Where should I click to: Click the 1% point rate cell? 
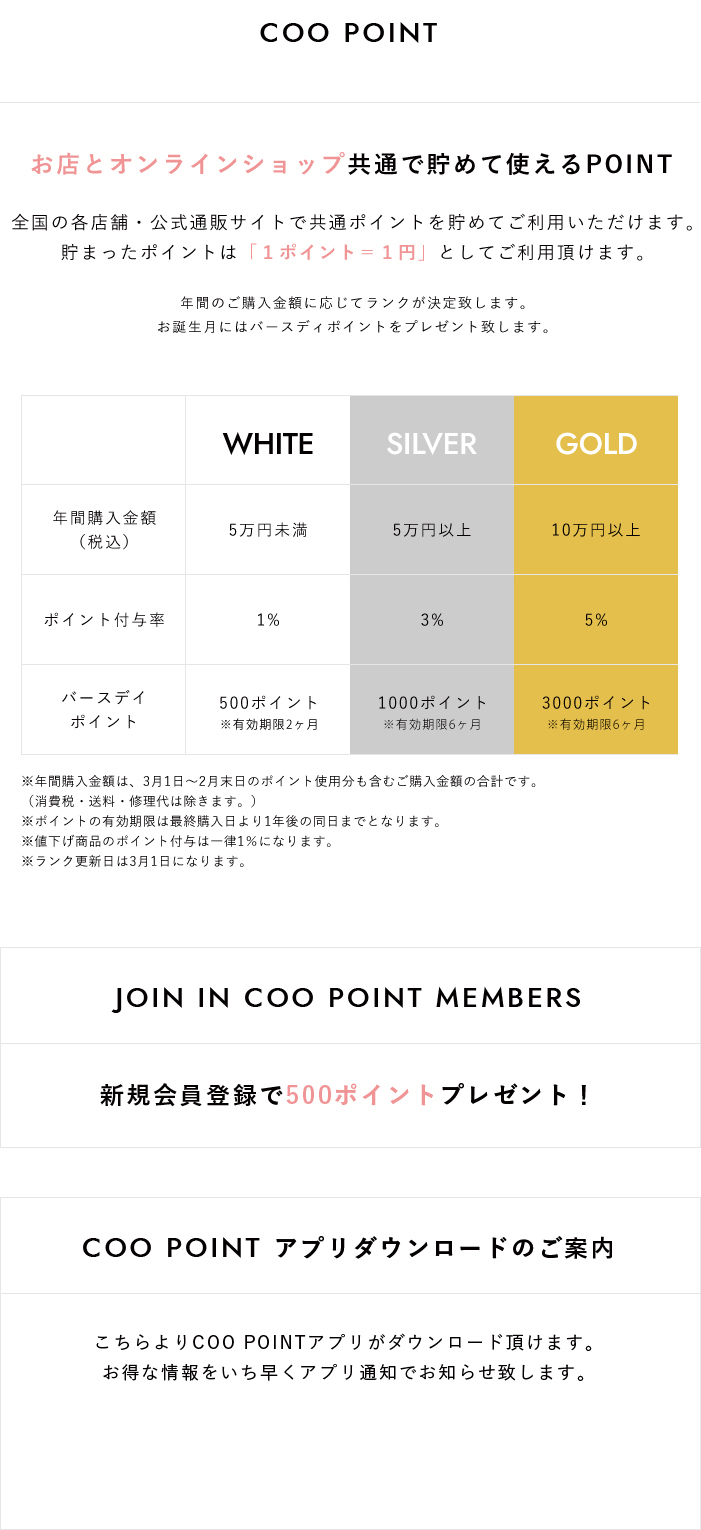(268, 620)
